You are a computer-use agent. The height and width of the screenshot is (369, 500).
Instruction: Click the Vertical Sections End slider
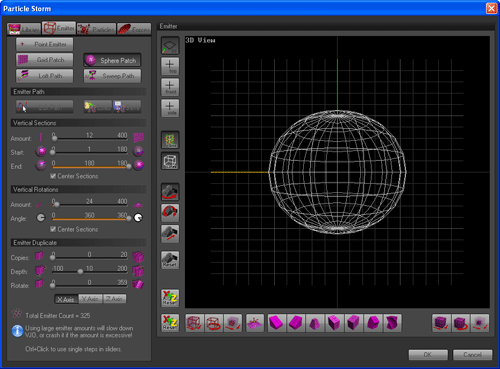pos(90,166)
